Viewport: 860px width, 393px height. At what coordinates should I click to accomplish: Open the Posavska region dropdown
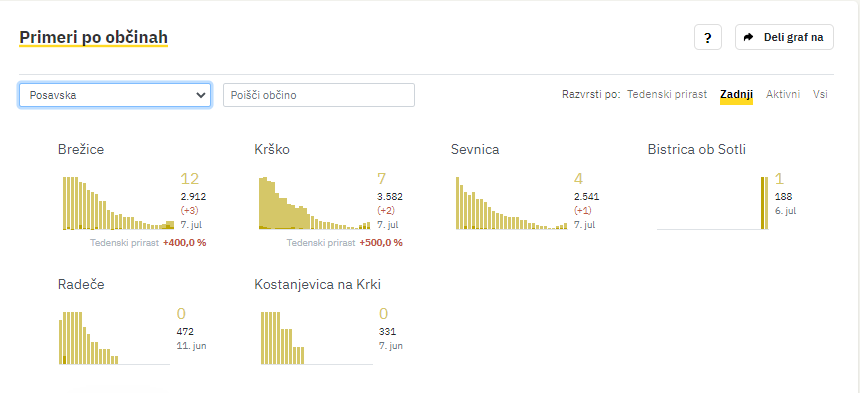(115, 95)
